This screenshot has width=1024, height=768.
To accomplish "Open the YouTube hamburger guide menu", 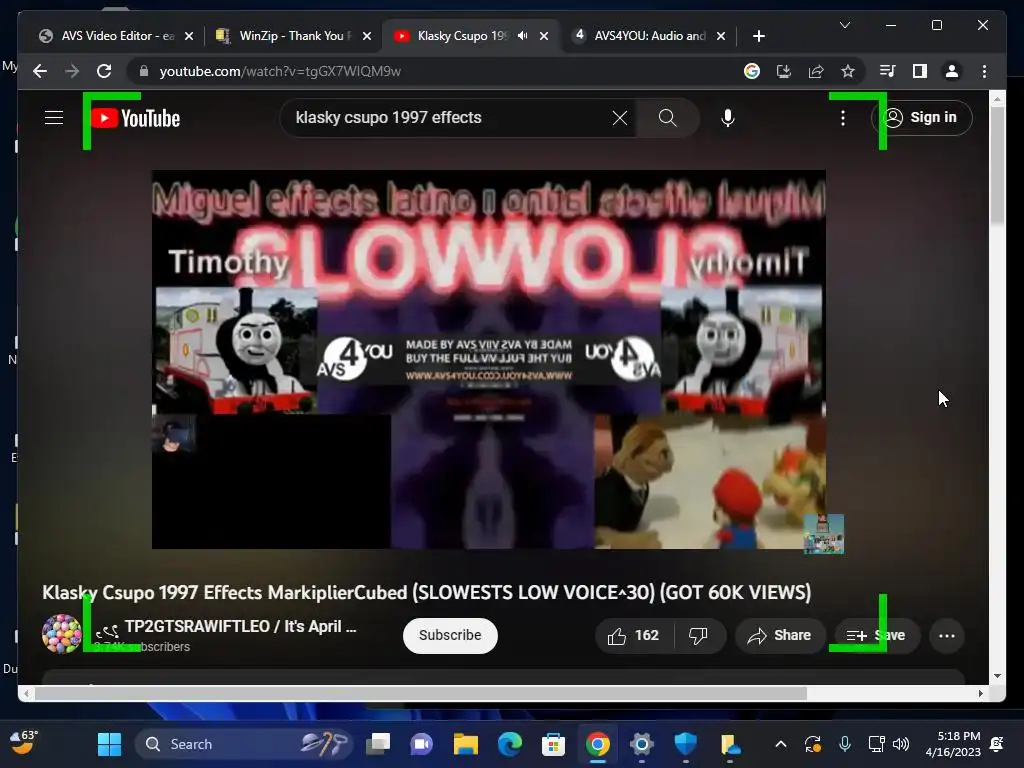I will pos(54,118).
